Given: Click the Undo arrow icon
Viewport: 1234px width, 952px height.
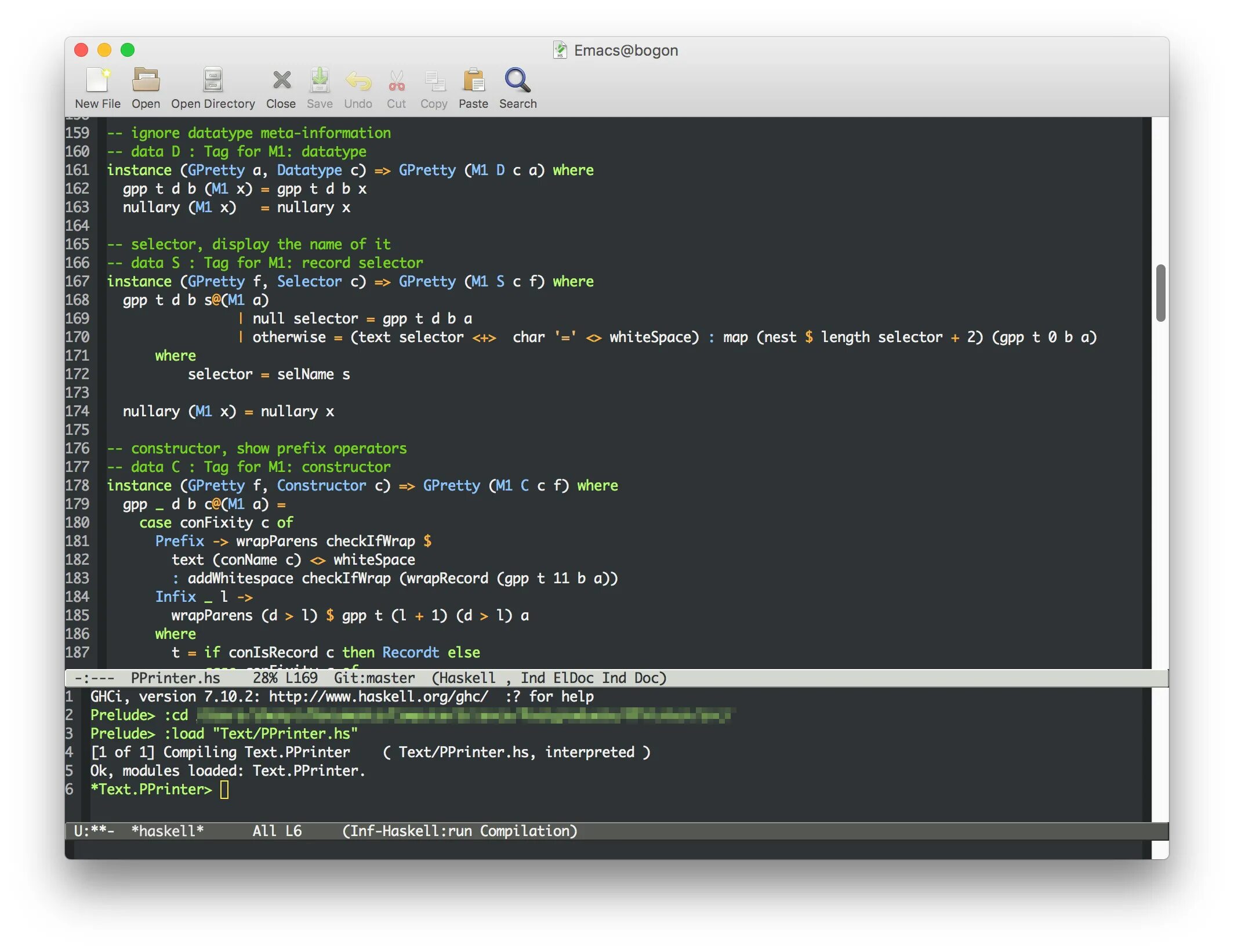Looking at the screenshot, I should coord(358,81).
